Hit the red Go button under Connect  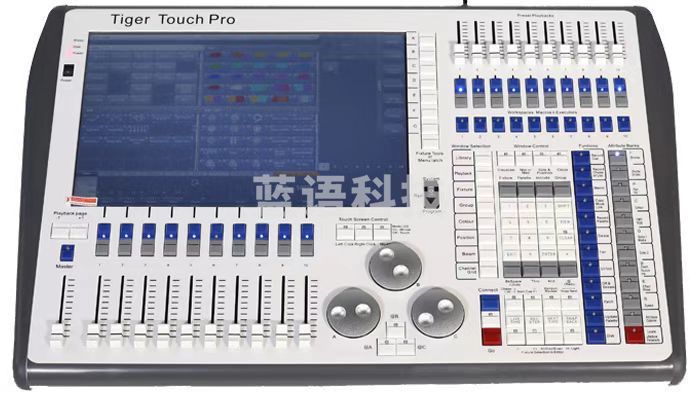pyautogui.click(x=492, y=336)
